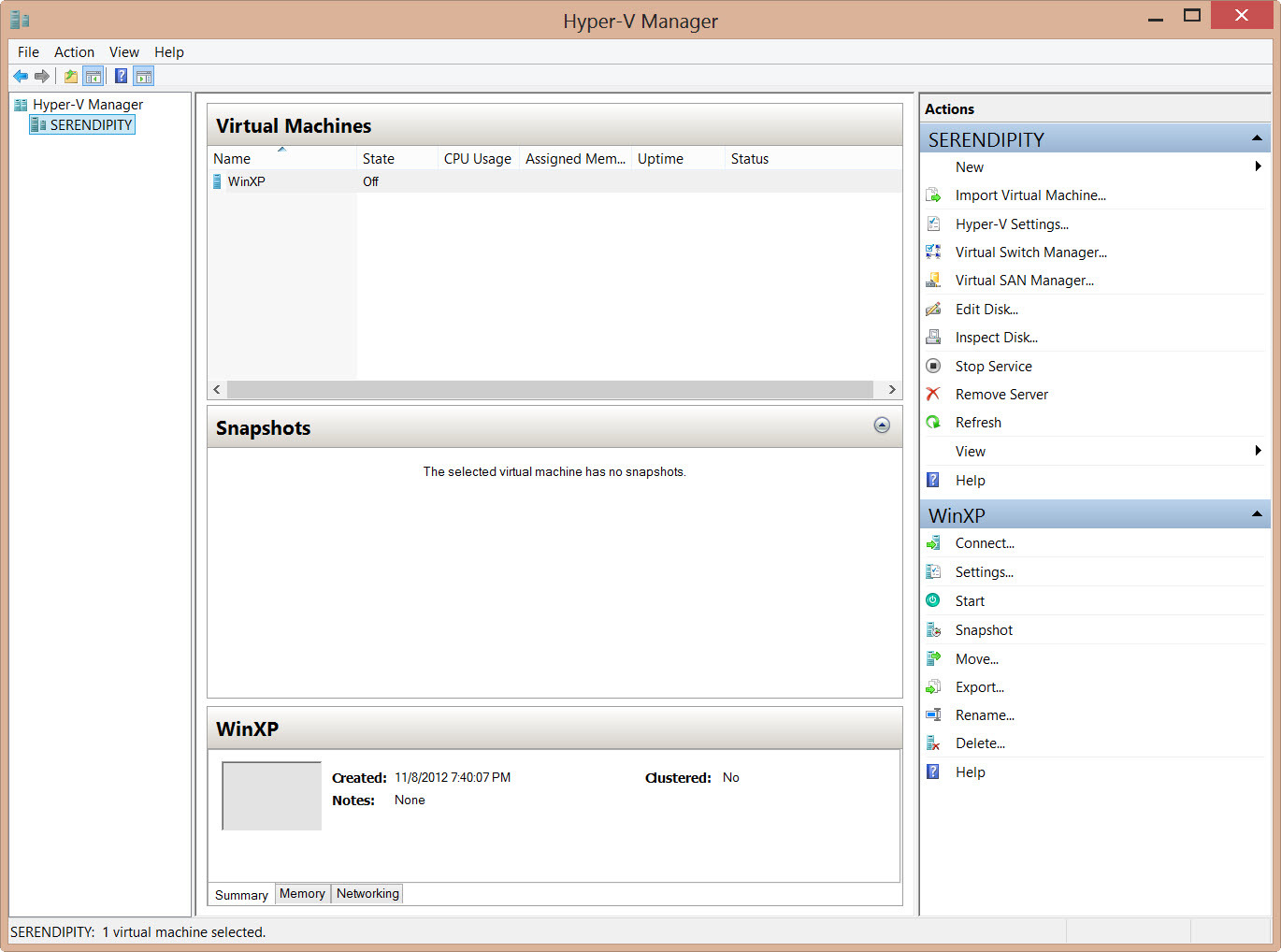
Task: Maximize the Hyper-V Manager window
Action: click(1192, 16)
